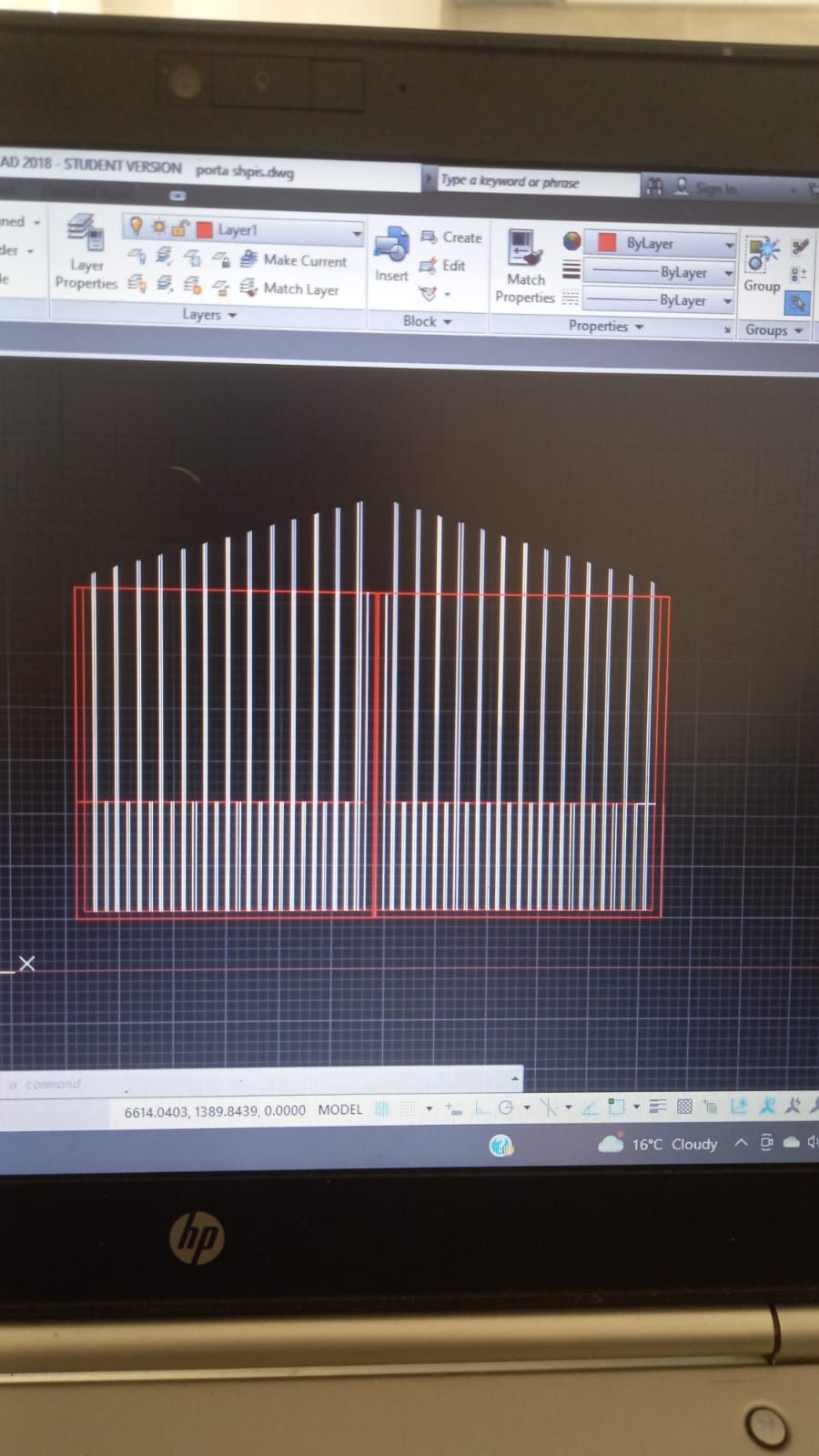819x1456 pixels.
Task: Open the ByLayer linetype dropdown
Action: [x=727, y=301]
